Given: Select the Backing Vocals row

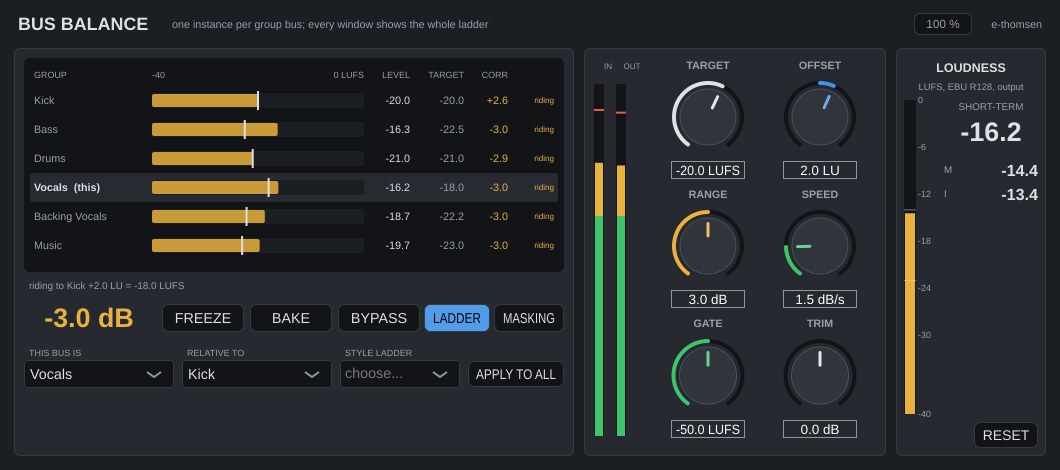Looking at the screenshot, I should pyautogui.click(x=294, y=216).
